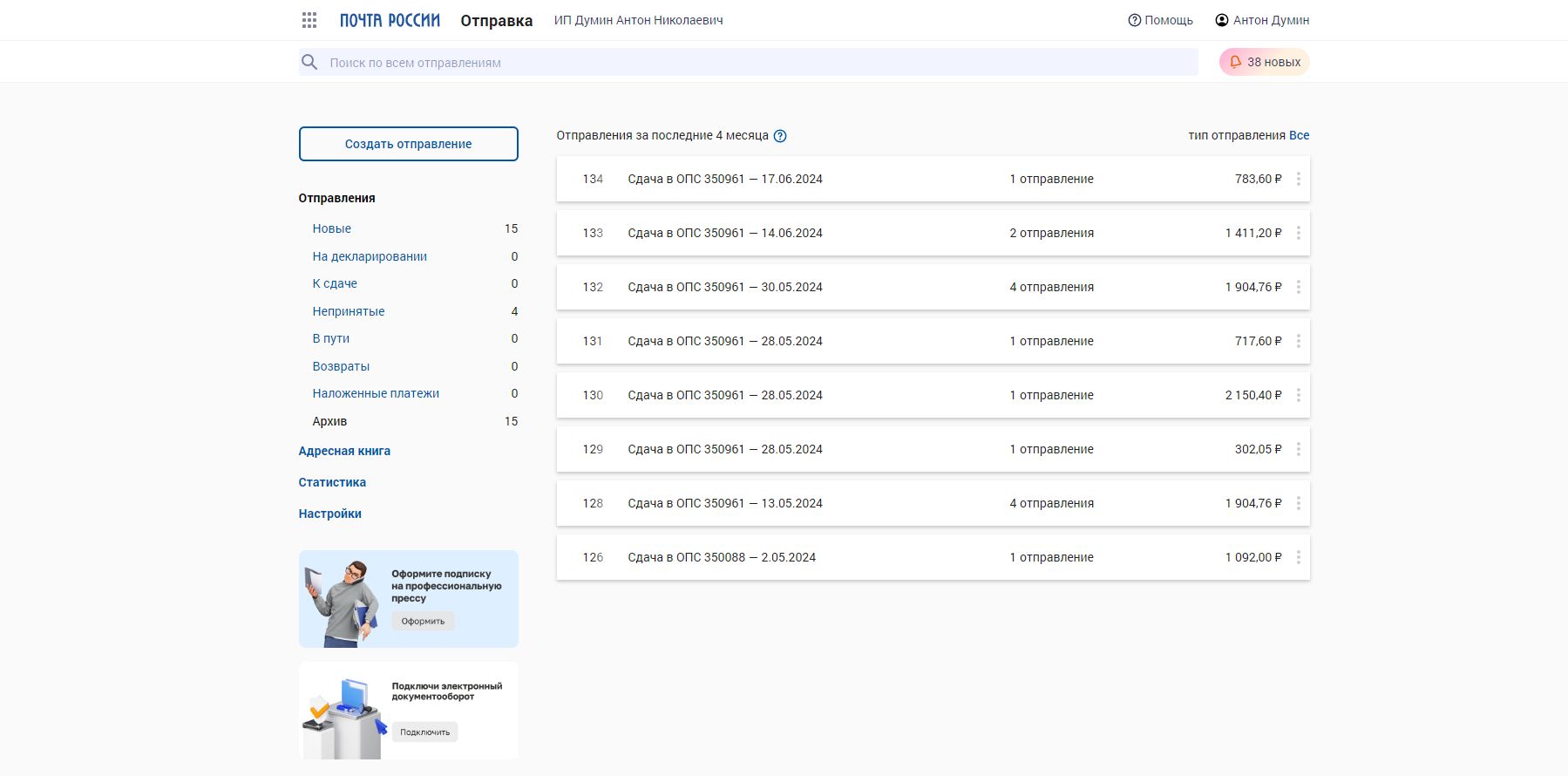Open На декларировании section

(370, 256)
